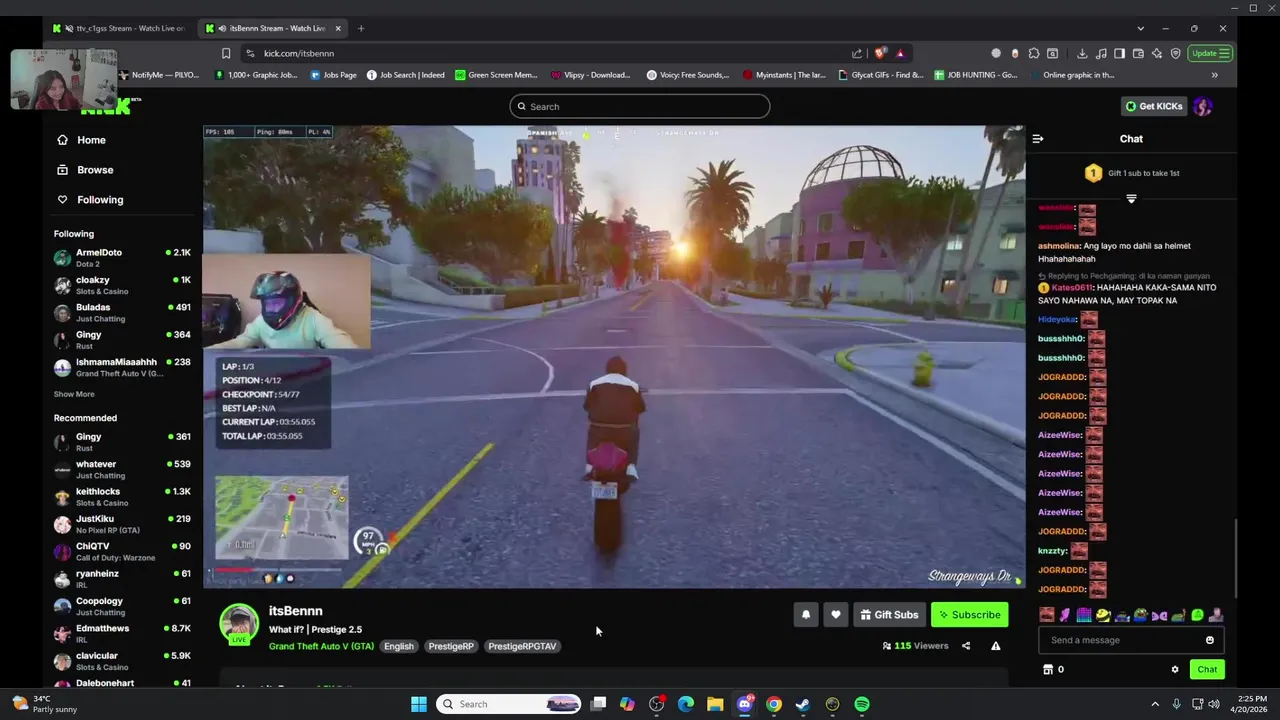Open Grand Theft Auto V (GTA) category link
This screenshot has width=1280, height=720.
point(321,646)
